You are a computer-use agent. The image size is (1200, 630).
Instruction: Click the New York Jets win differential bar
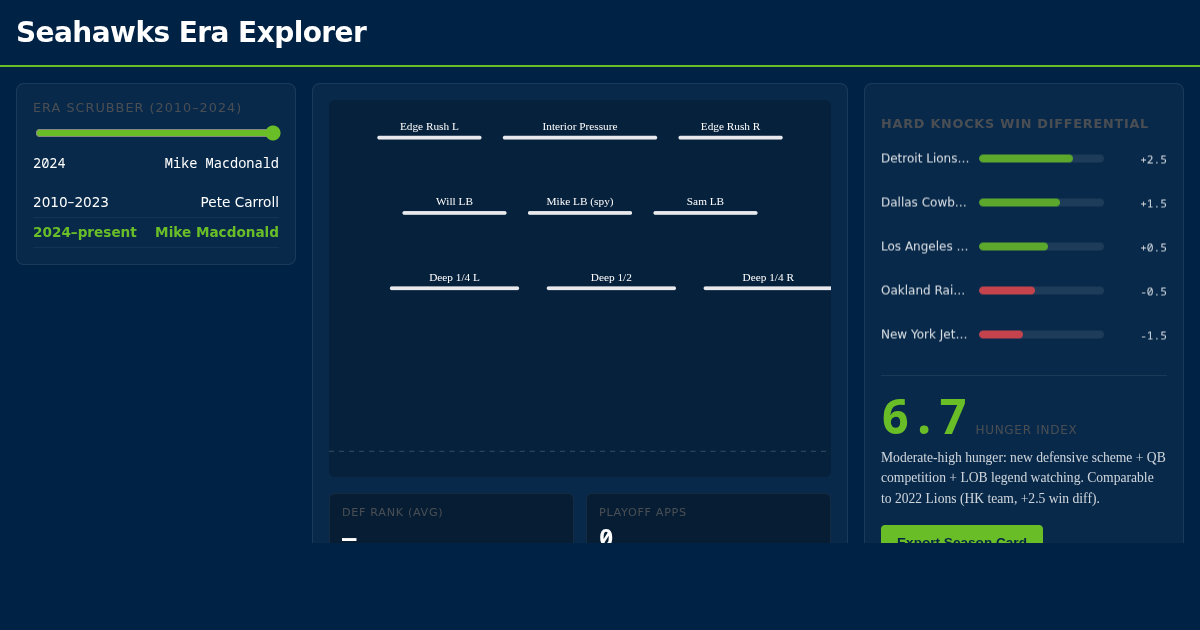tap(1041, 334)
